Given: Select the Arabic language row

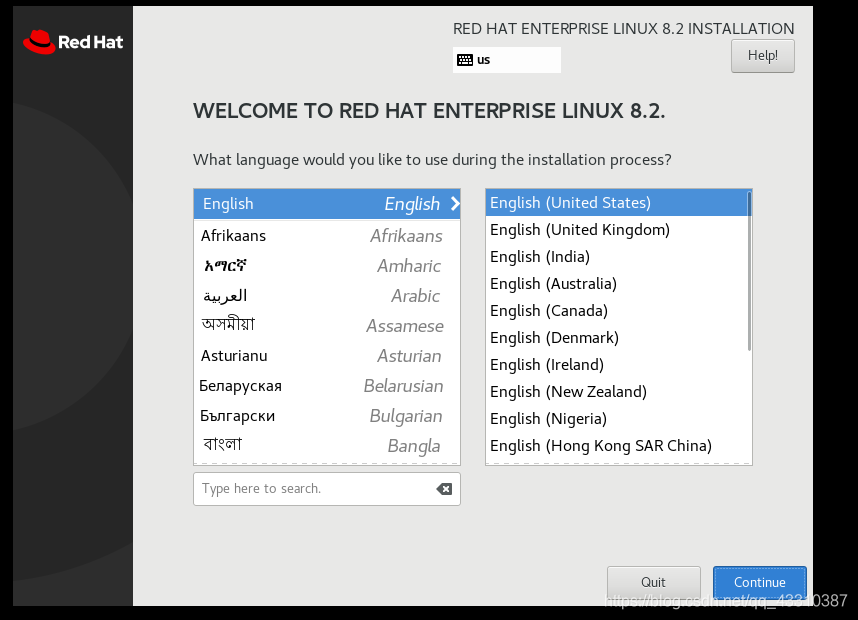Looking at the screenshot, I should (x=327, y=296).
